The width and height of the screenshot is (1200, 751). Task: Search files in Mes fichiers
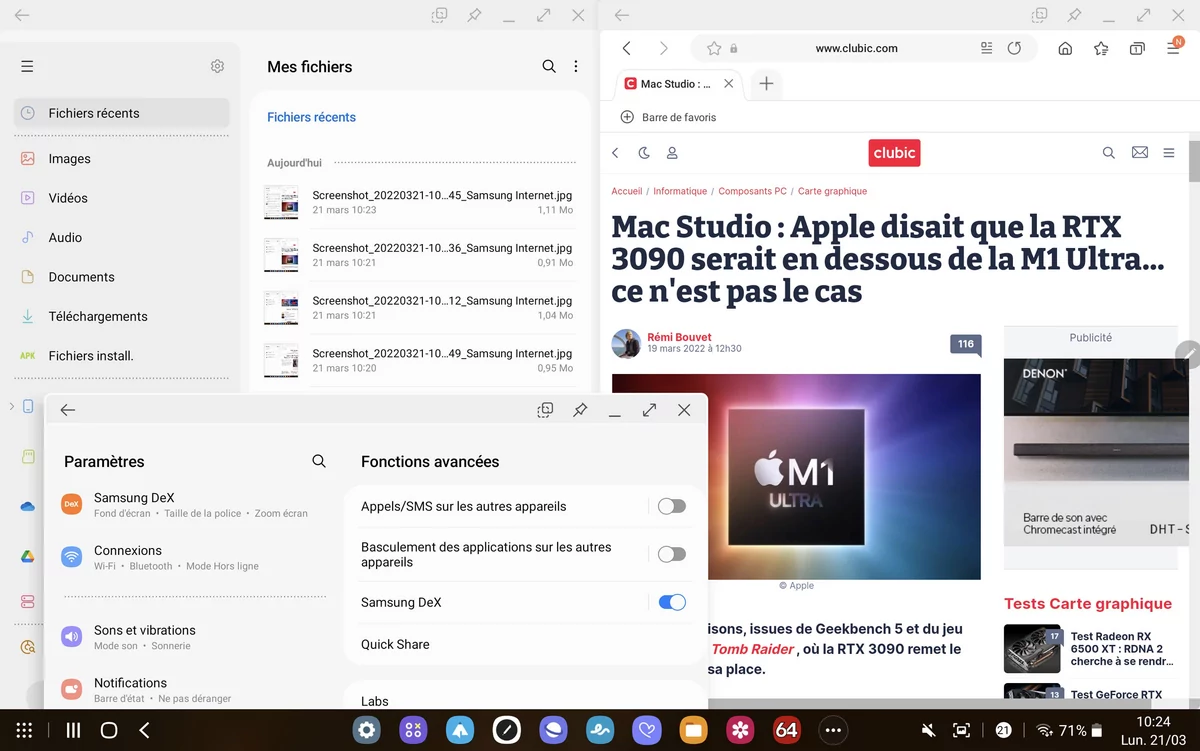[x=549, y=66]
